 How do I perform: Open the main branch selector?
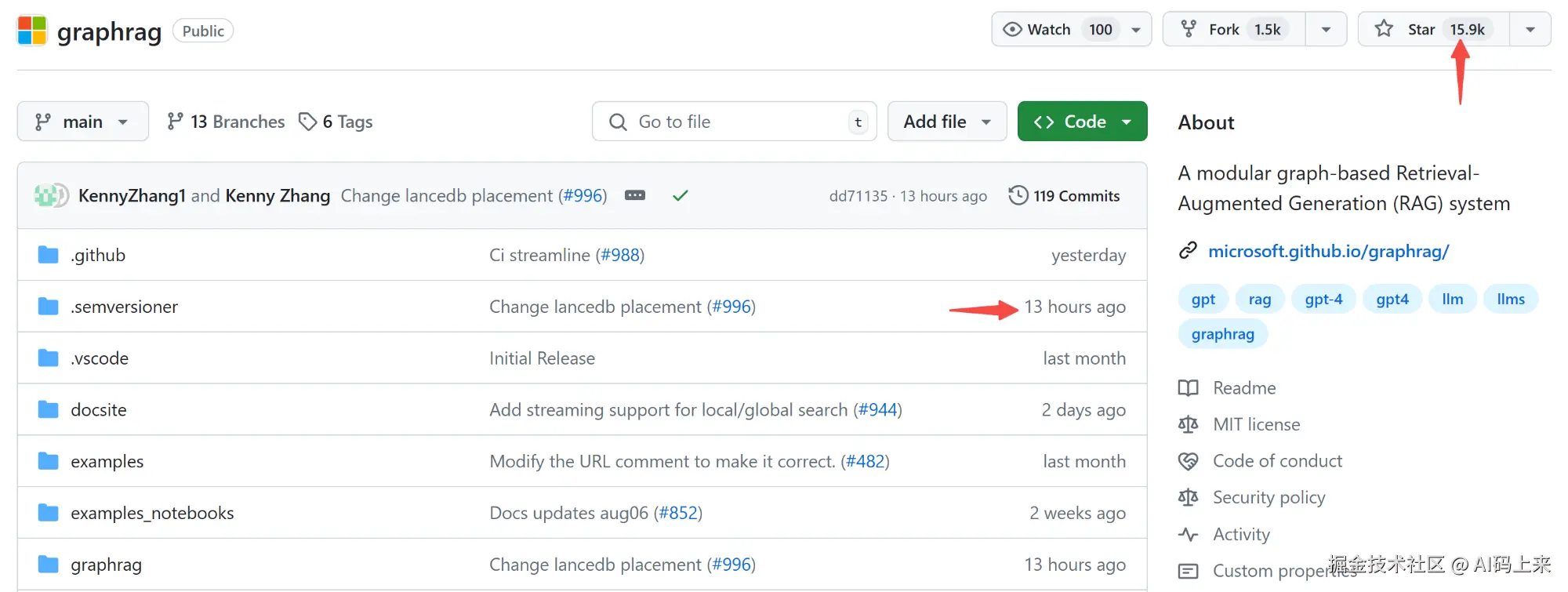coord(82,122)
